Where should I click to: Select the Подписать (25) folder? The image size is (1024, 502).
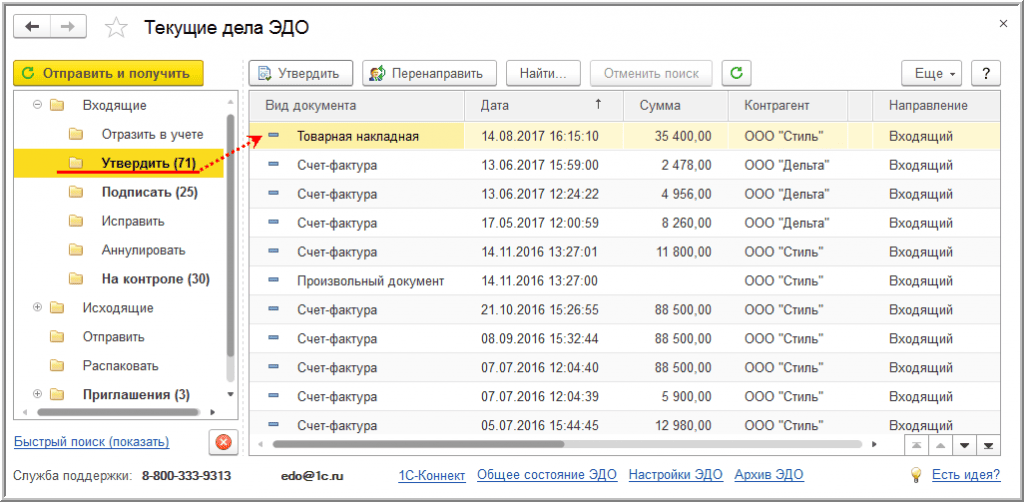click(x=149, y=192)
